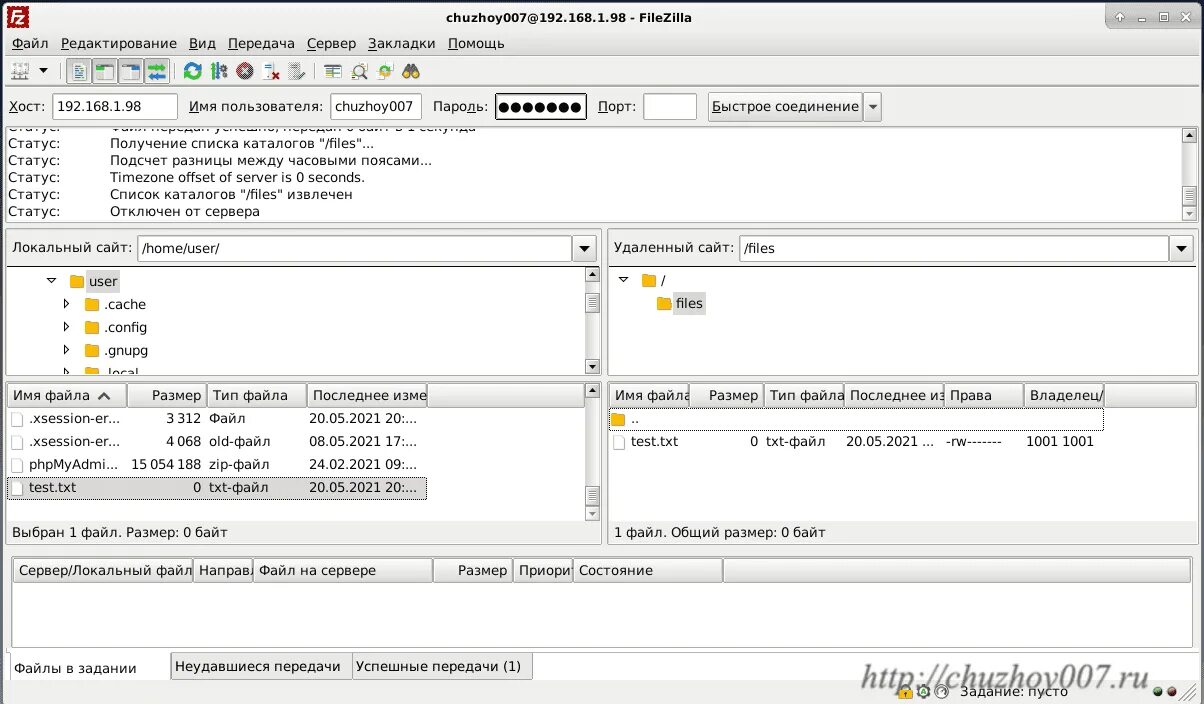Toggle remote directory tree display
Viewport: 1204px width, 704px height.
(131, 71)
